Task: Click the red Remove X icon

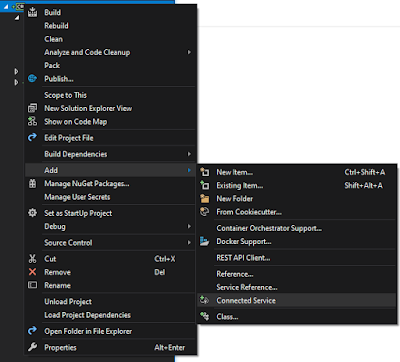Action: point(32,272)
